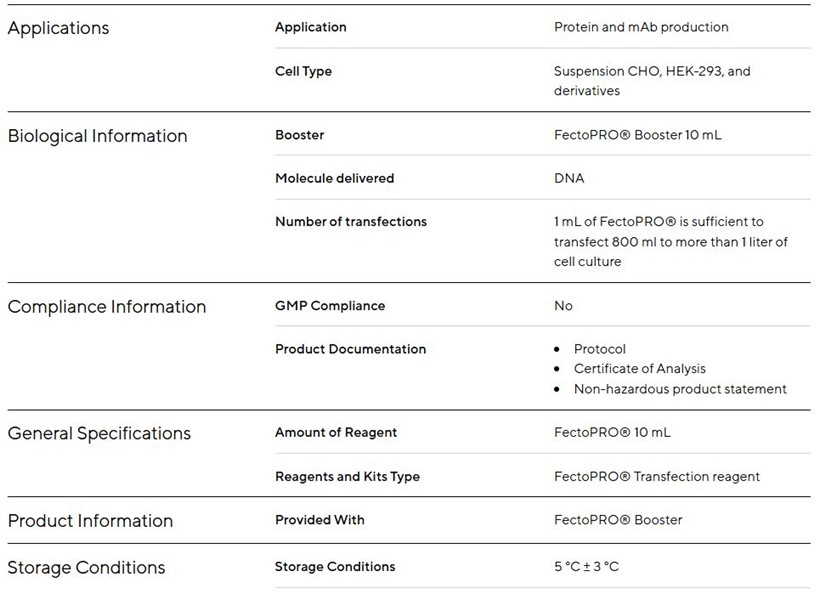This screenshot has width=820, height=594.
Task: Click the Reagents and Kits Type label
Action: pos(347,477)
